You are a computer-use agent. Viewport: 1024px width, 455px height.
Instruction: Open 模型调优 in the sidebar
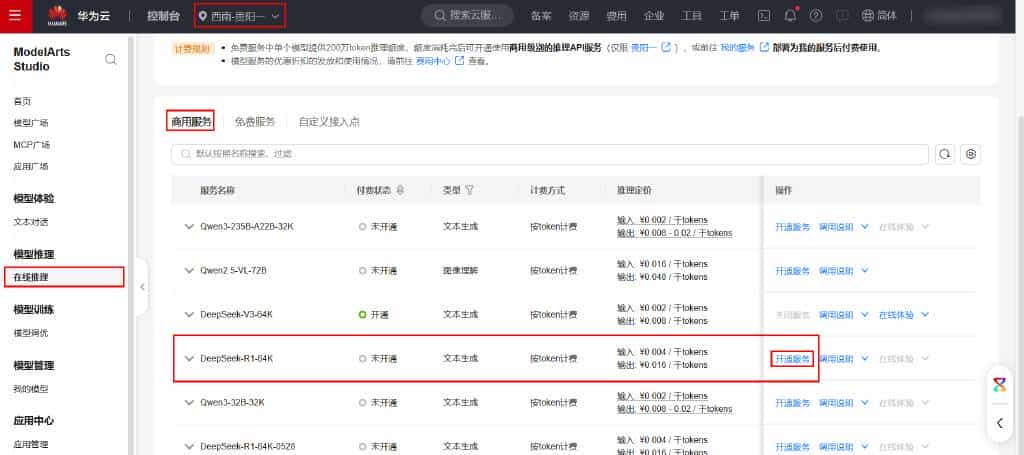coord(31,333)
